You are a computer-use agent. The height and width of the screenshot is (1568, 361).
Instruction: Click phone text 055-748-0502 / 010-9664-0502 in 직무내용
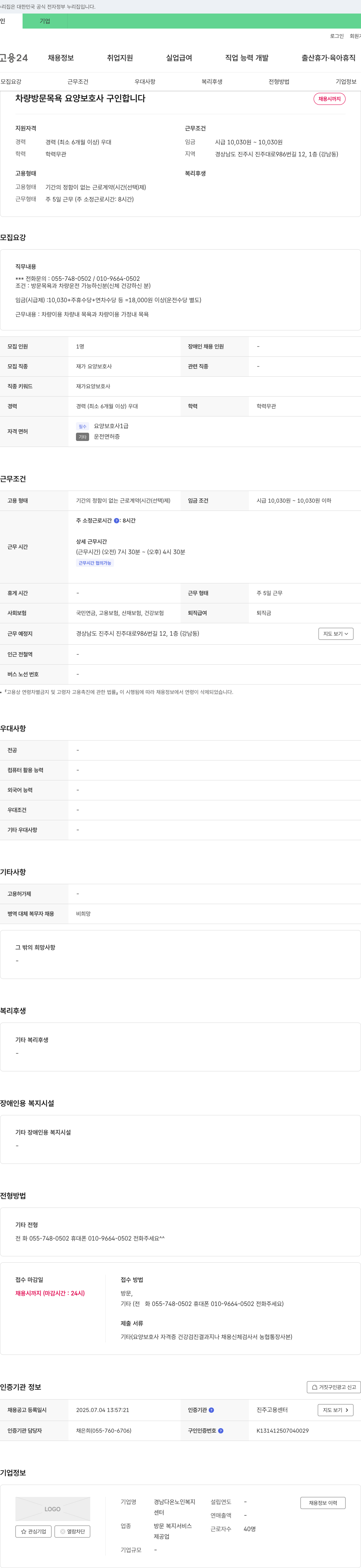(96, 279)
